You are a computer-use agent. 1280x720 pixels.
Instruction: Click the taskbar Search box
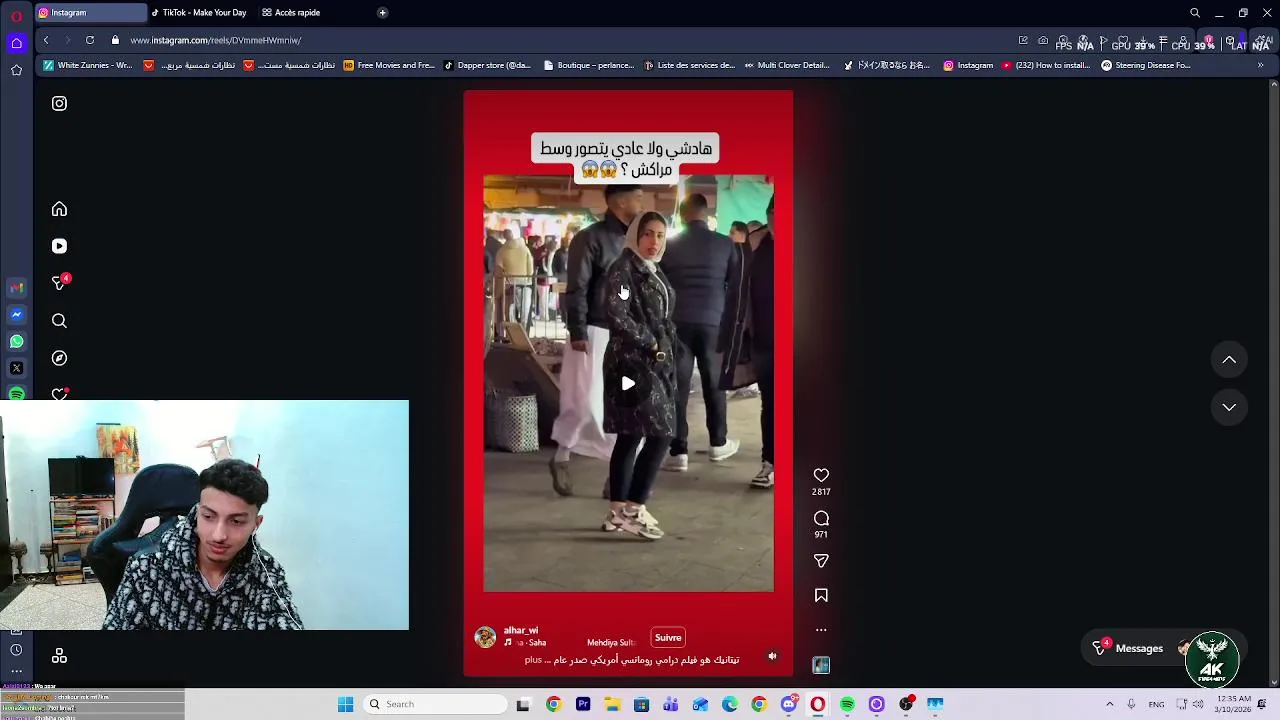point(433,704)
